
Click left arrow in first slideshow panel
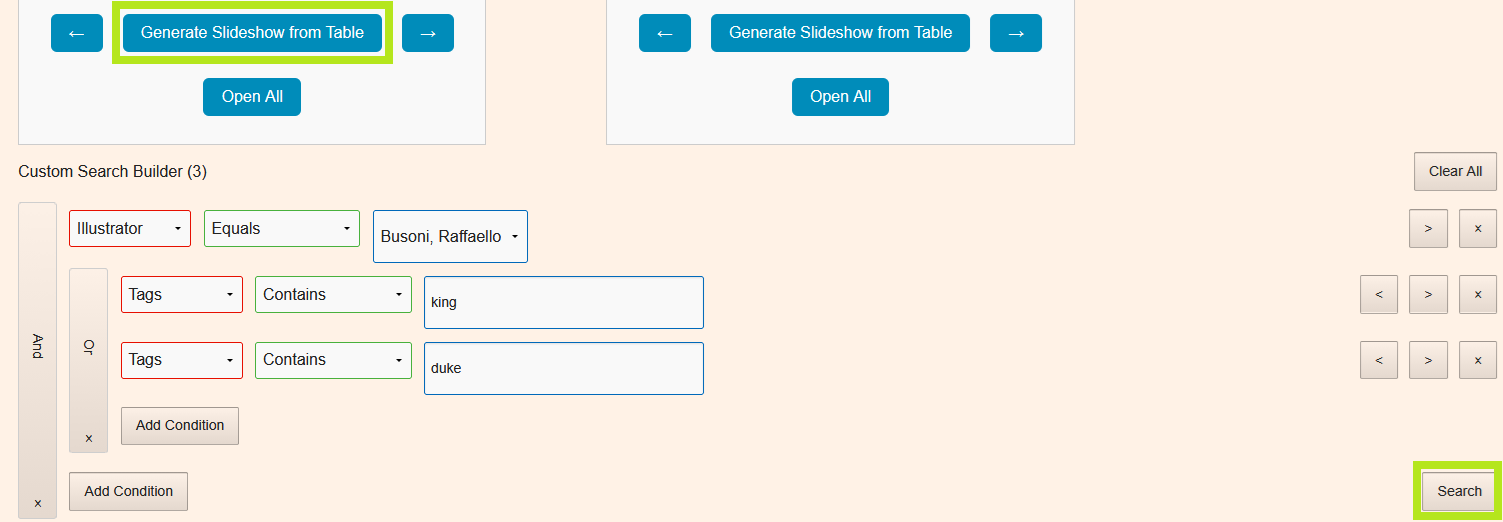point(77,33)
